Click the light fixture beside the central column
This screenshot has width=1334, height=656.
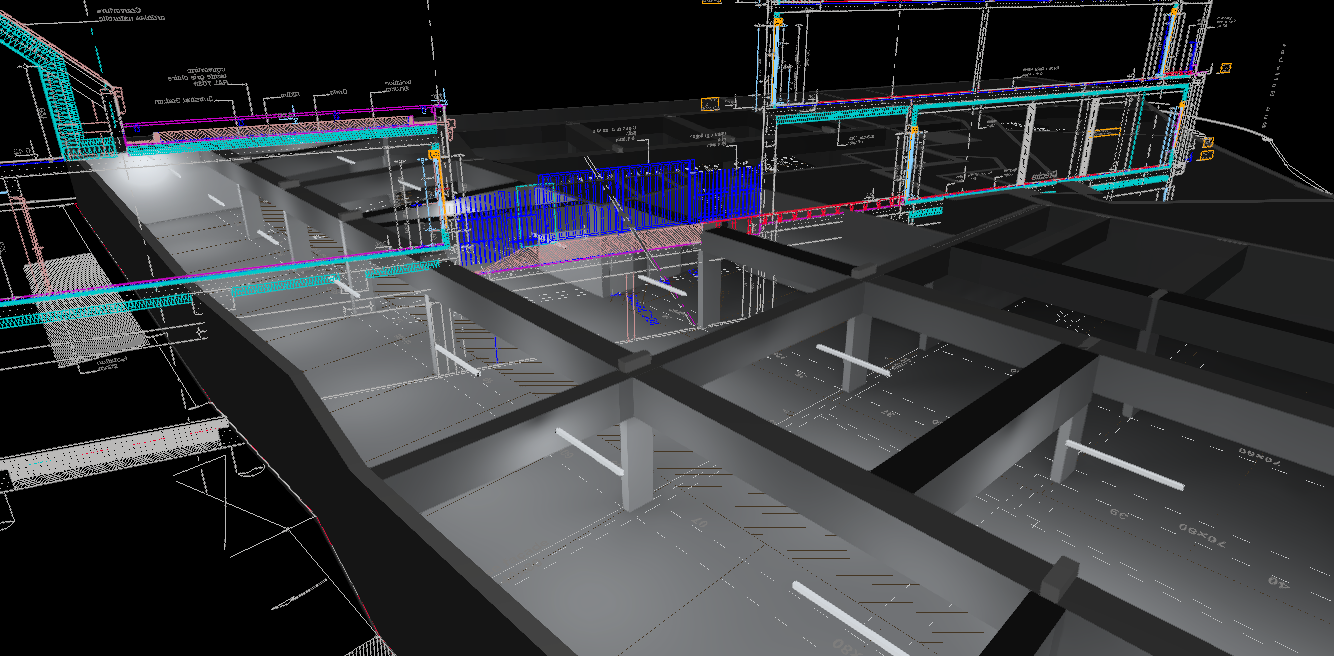tap(589, 451)
